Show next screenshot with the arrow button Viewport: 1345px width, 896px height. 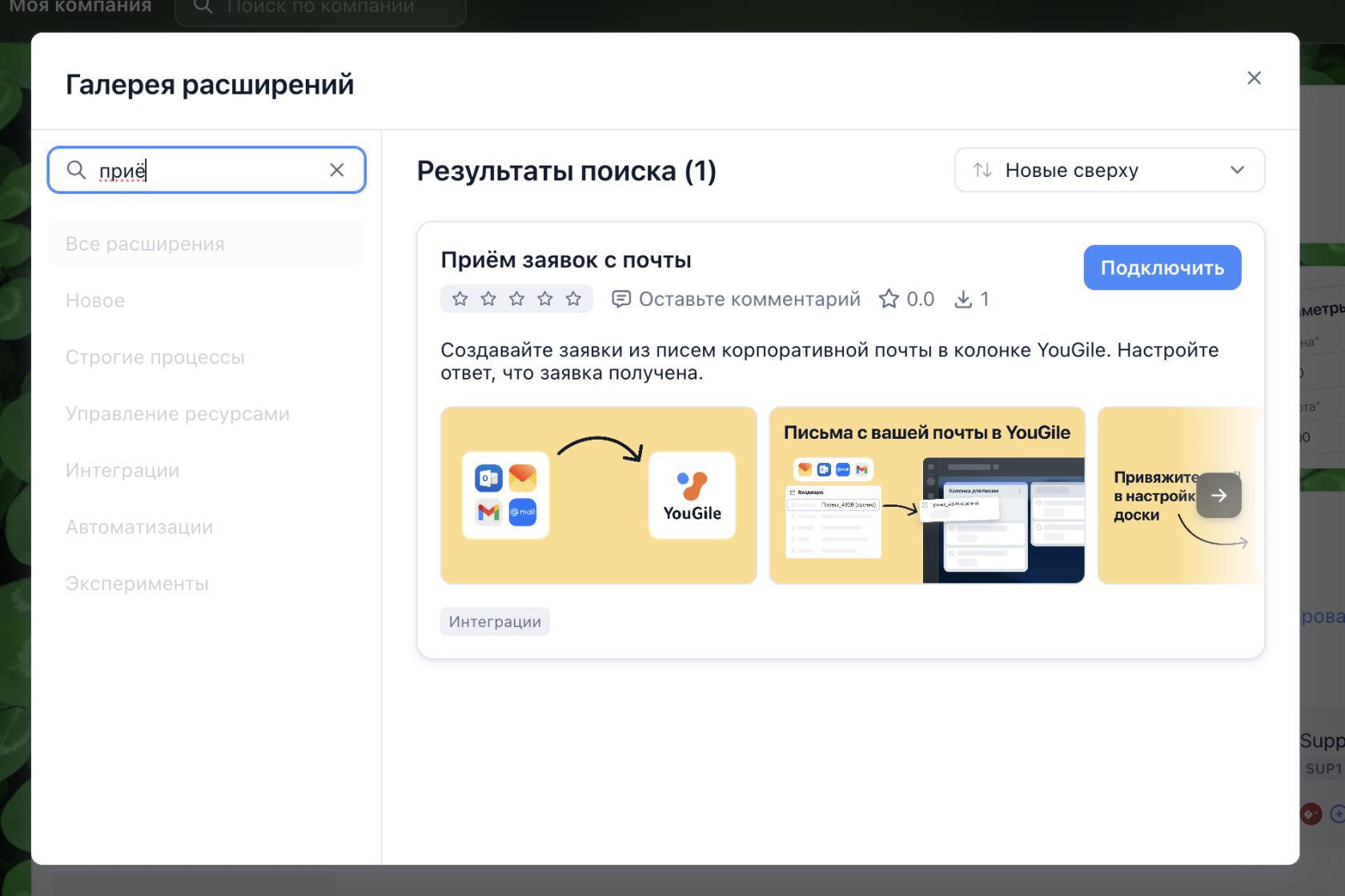1219,496
